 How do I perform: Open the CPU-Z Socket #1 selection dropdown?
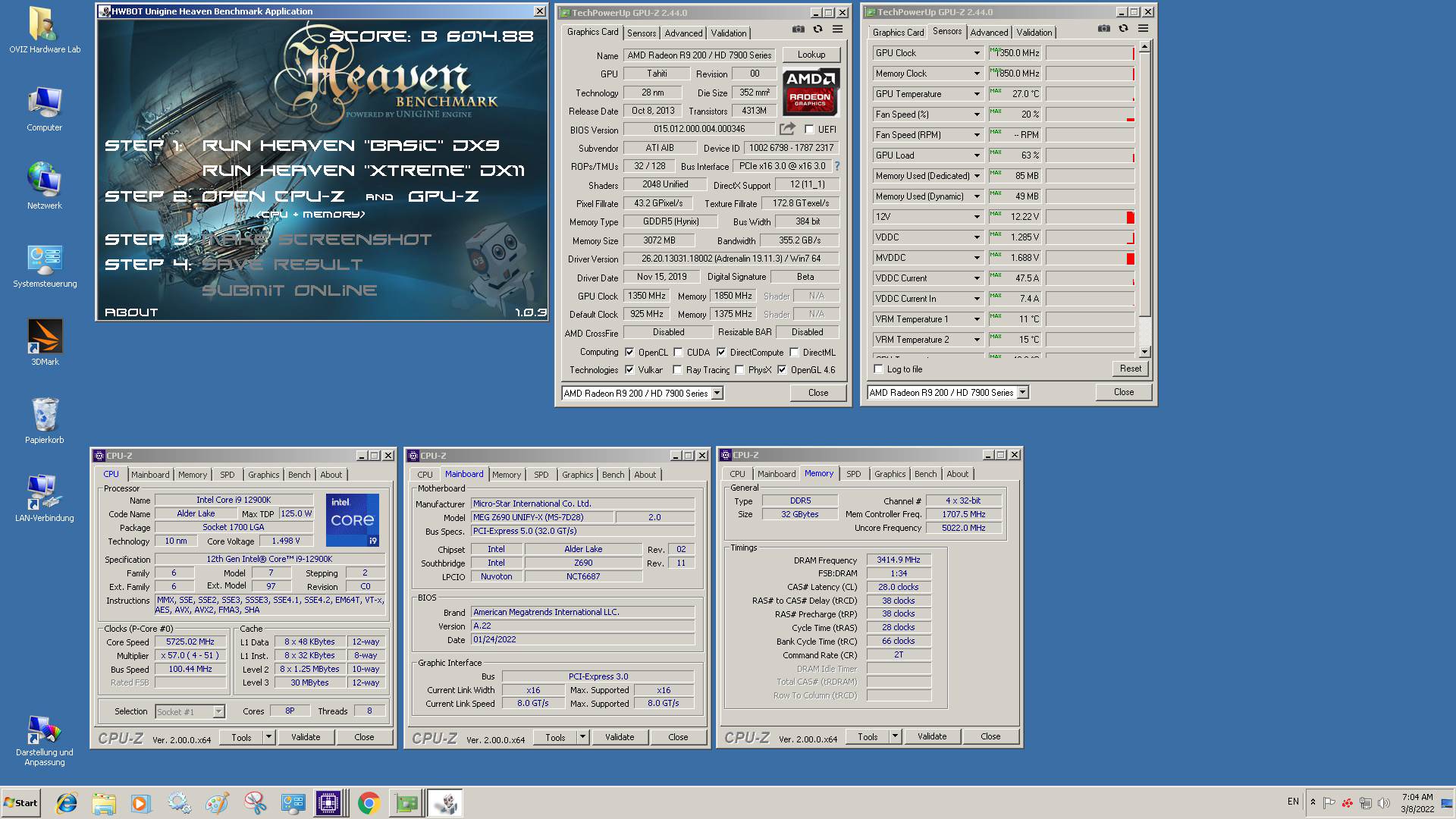tap(218, 711)
